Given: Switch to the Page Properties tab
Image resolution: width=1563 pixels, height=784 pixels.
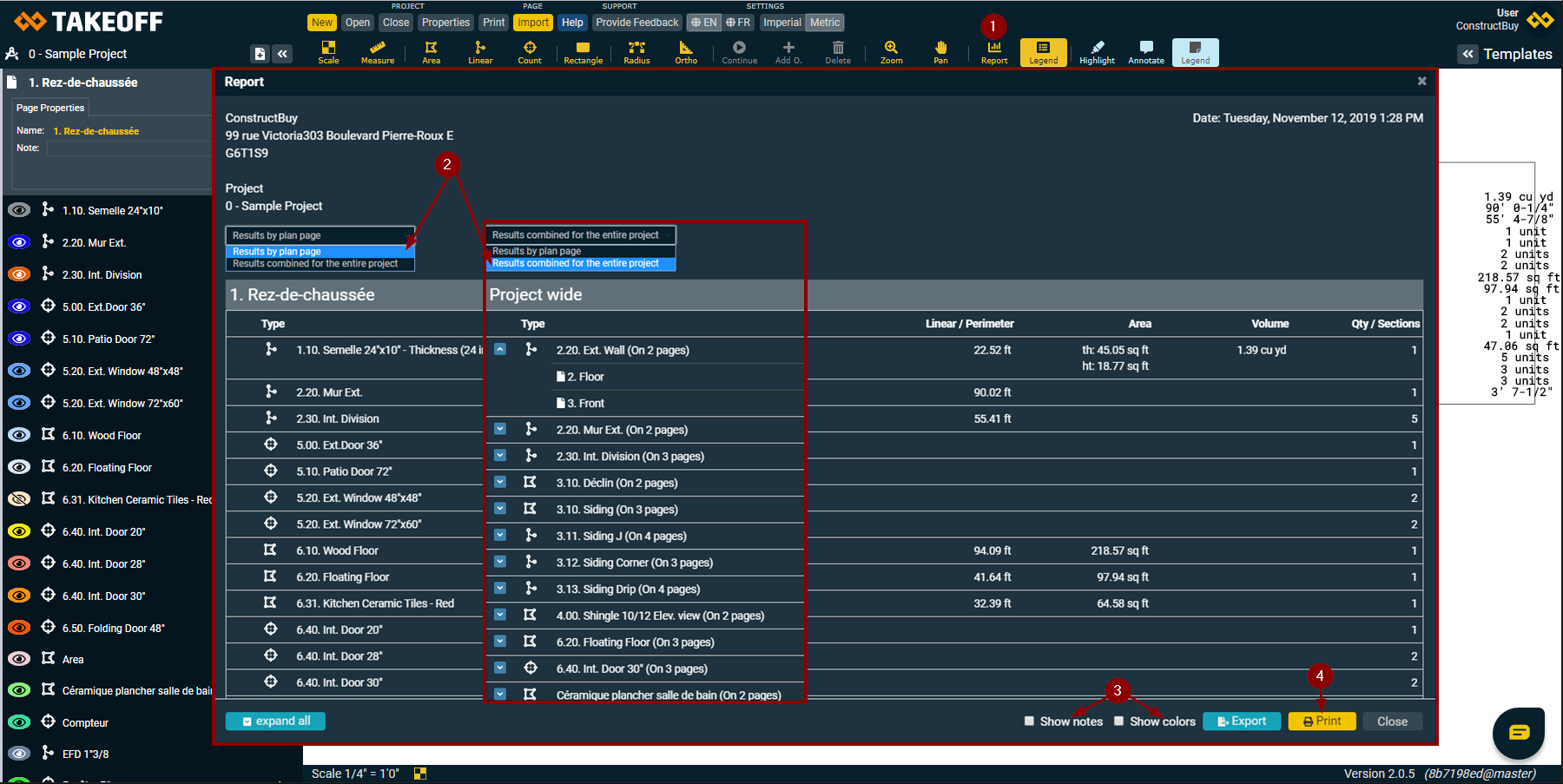Looking at the screenshot, I should coord(50,108).
